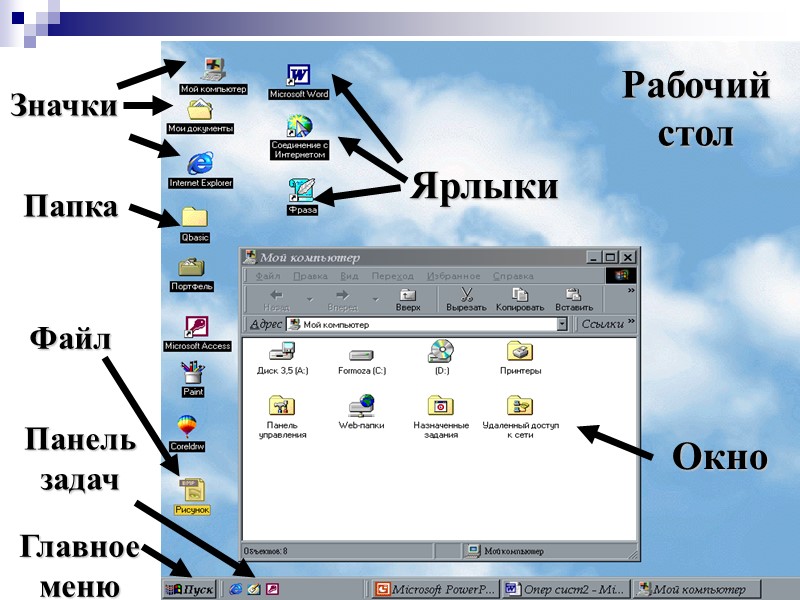This screenshot has width=800, height=600.
Task: Expand the Вперед history dropdown arrow
Action: pyautogui.click(x=375, y=299)
